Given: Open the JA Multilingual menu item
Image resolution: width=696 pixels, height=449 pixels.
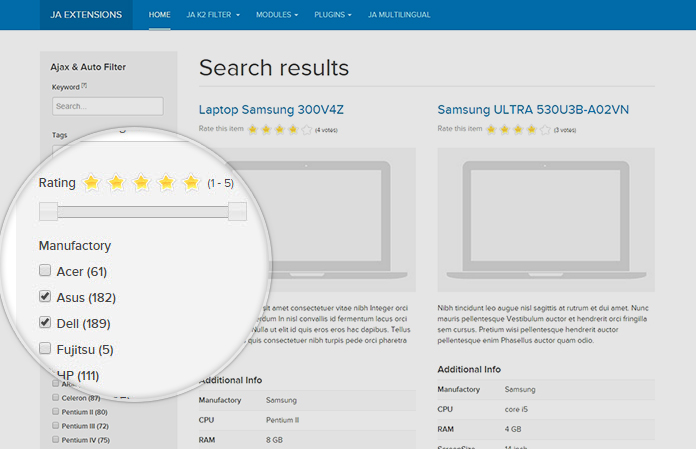Looking at the screenshot, I should [x=399, y=15].
